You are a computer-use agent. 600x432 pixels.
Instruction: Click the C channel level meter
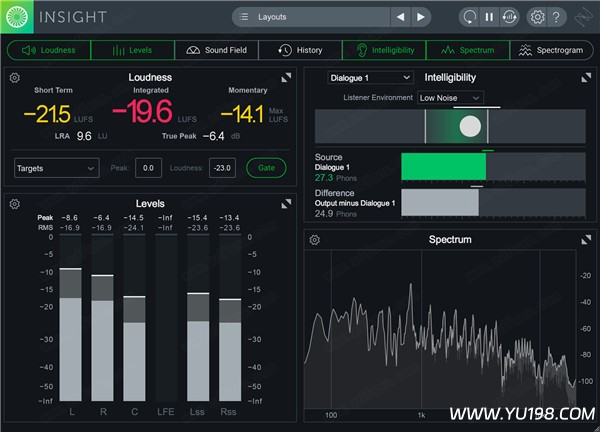tap(134, 318)
